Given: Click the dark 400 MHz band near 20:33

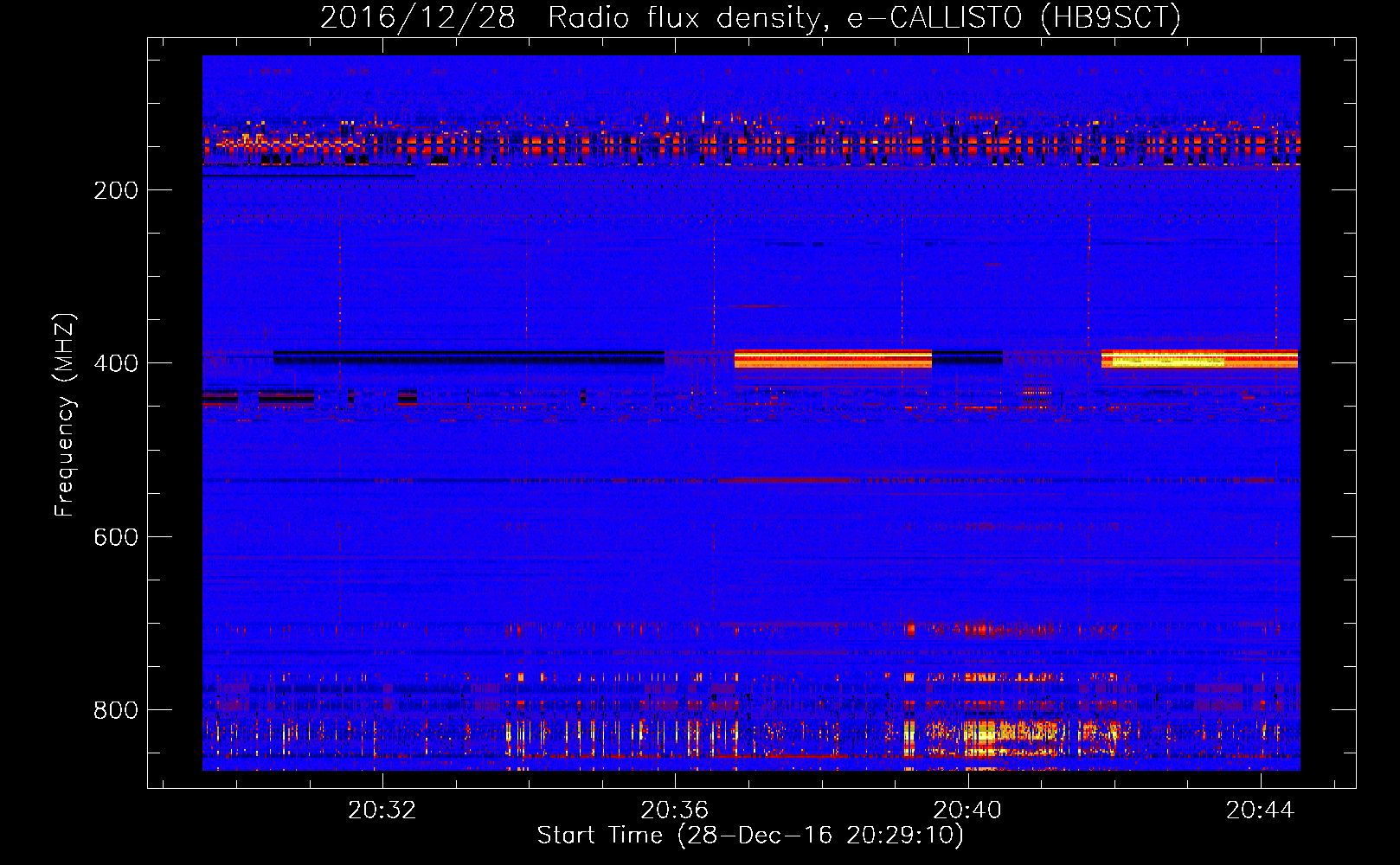Looking at the screenshot, I should coord(469,357).
